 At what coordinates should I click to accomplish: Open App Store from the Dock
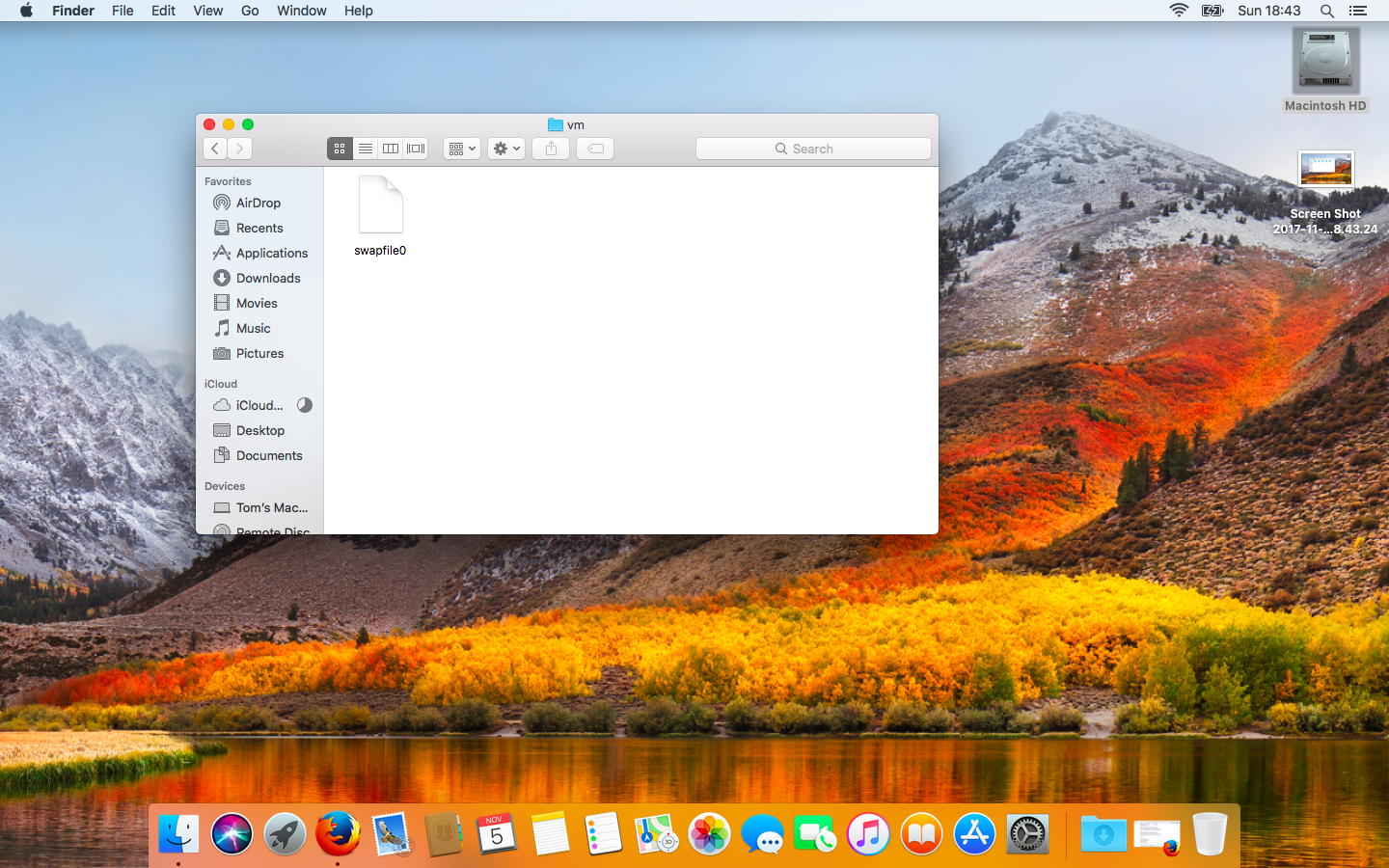[974, 834]
